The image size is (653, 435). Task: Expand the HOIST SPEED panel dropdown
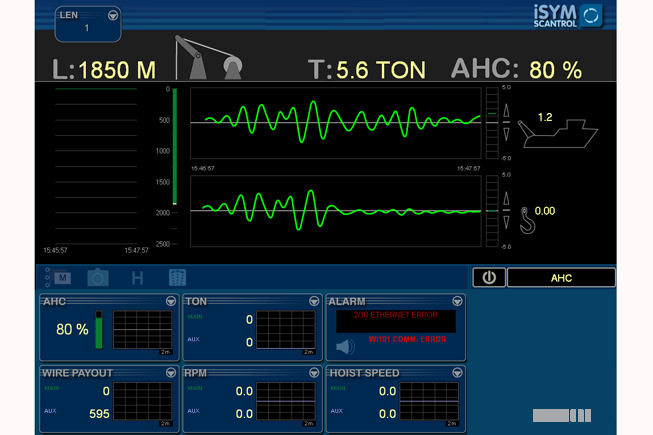pos(457,373)
